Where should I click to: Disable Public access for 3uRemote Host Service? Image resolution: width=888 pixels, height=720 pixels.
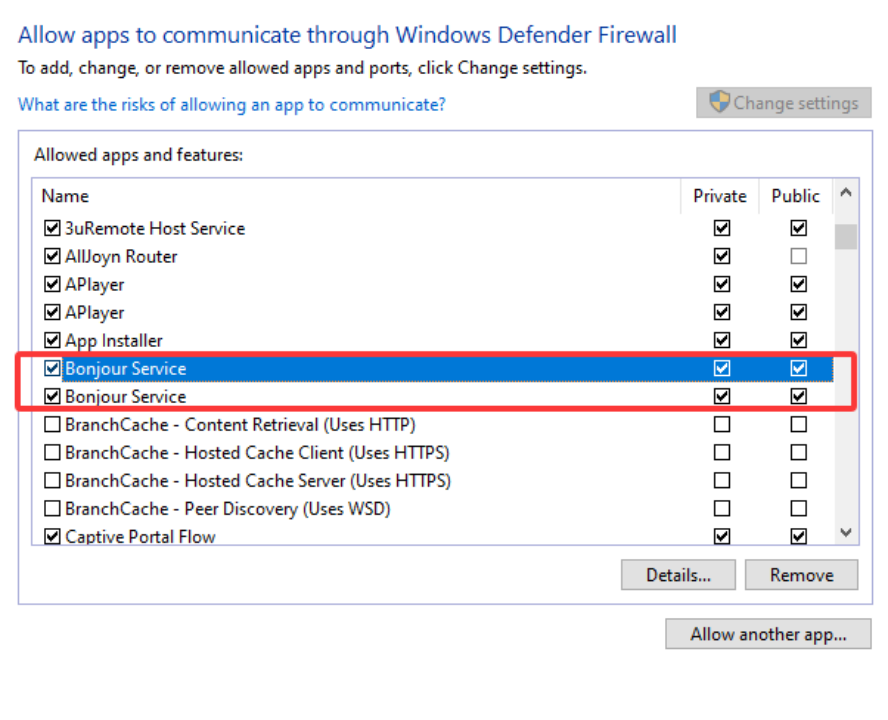coord(798,228)
